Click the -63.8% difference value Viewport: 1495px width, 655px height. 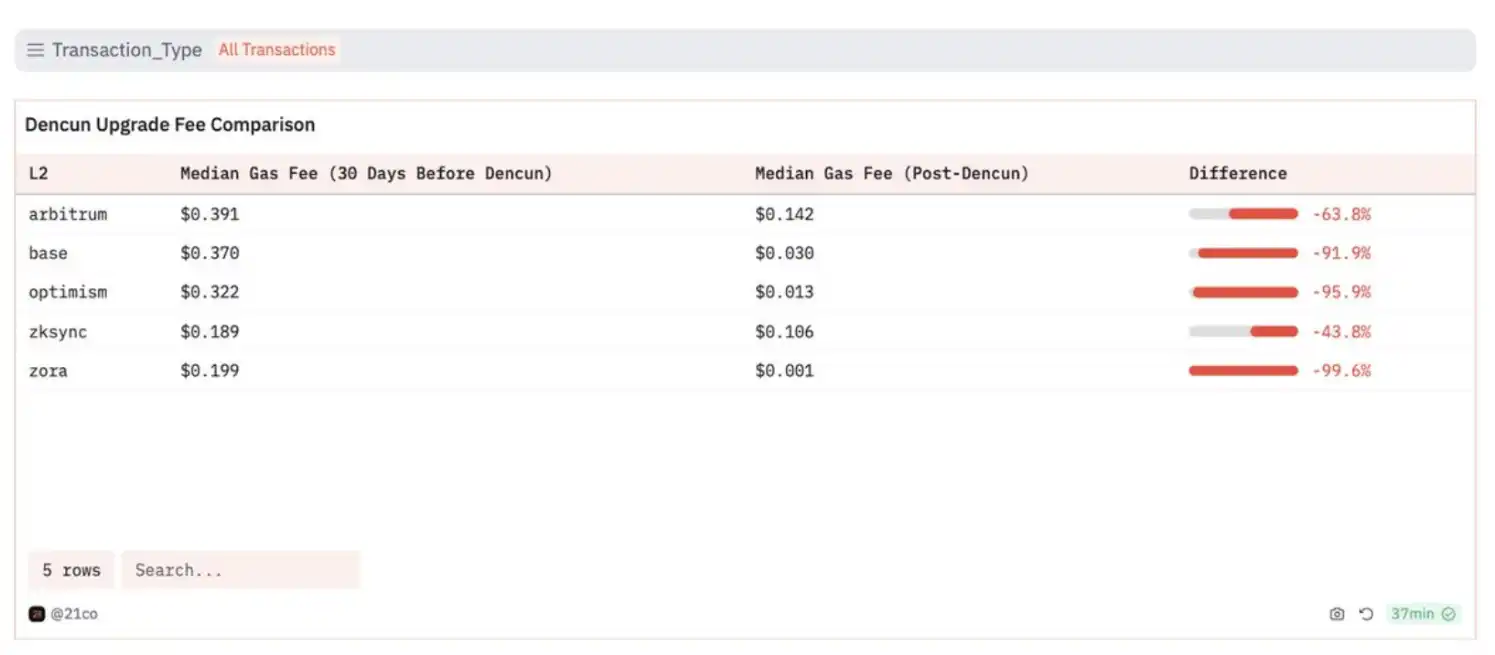[1341, 214]
